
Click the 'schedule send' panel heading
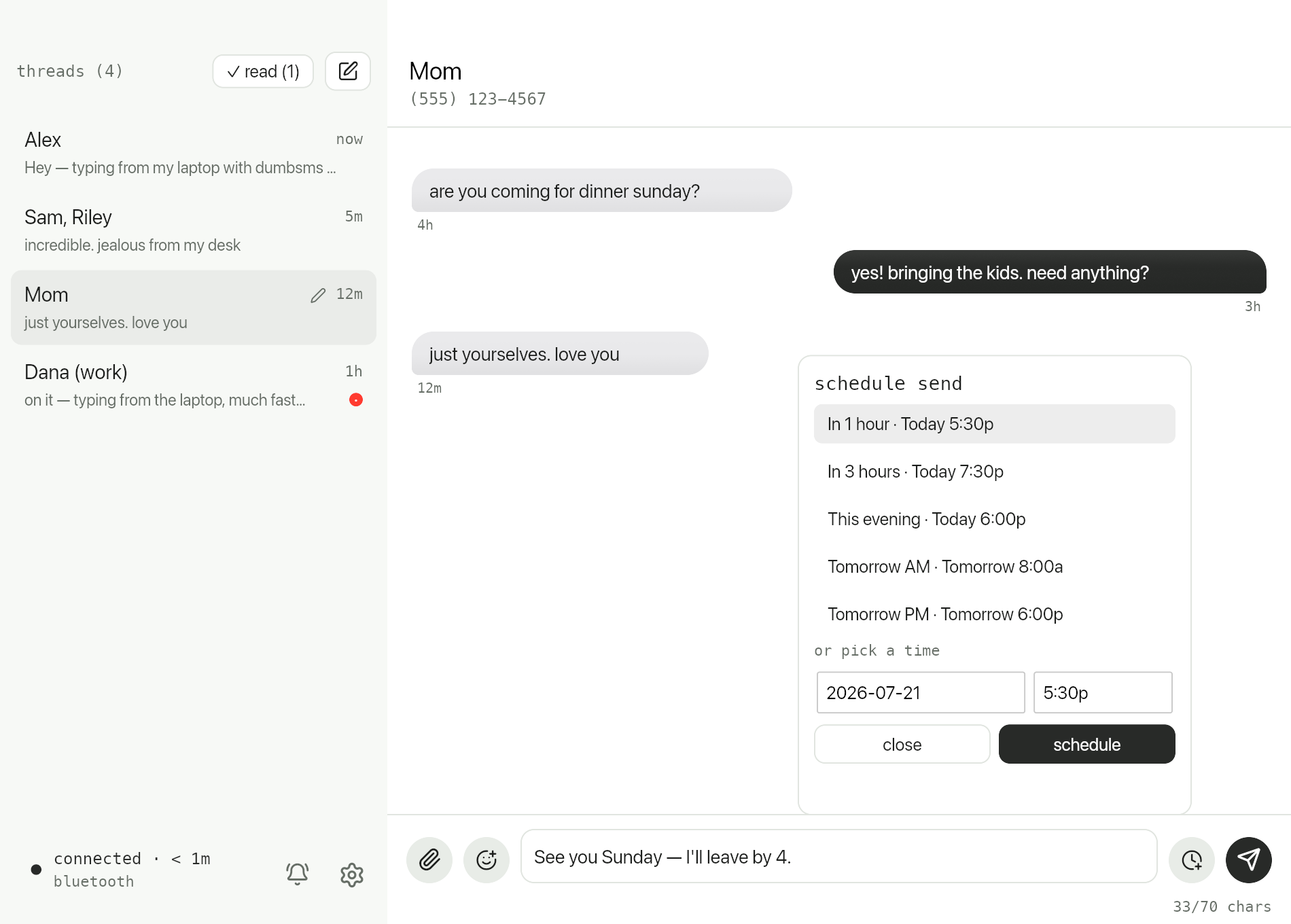(888, 384)
